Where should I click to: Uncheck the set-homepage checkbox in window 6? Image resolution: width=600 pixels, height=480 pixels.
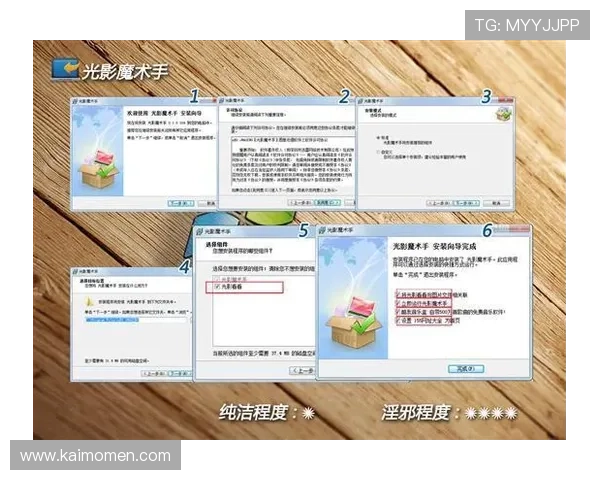(x=399, y=321)
